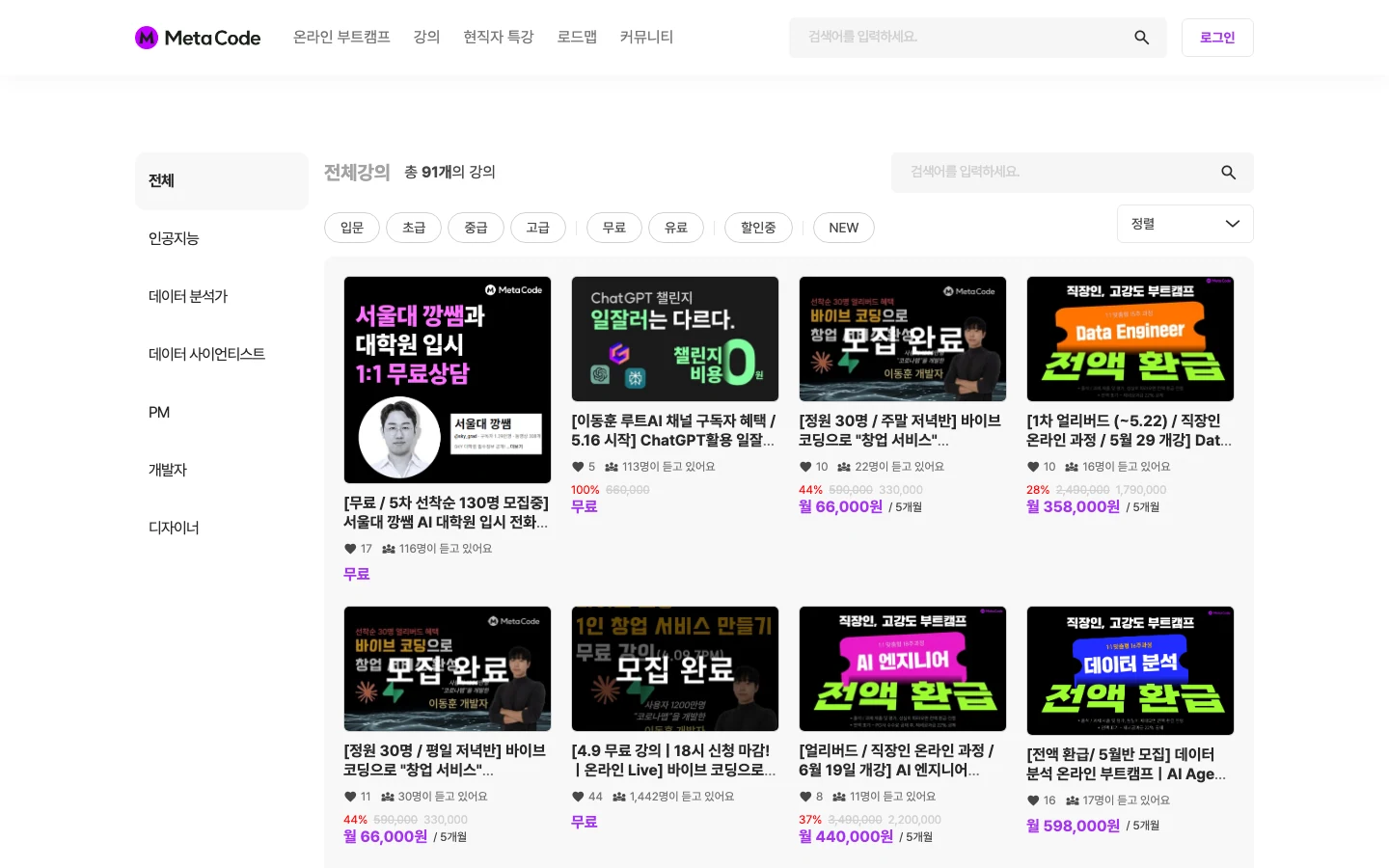
Task: Toggle the 중급 level filter
Action: (x=476, y=228)
